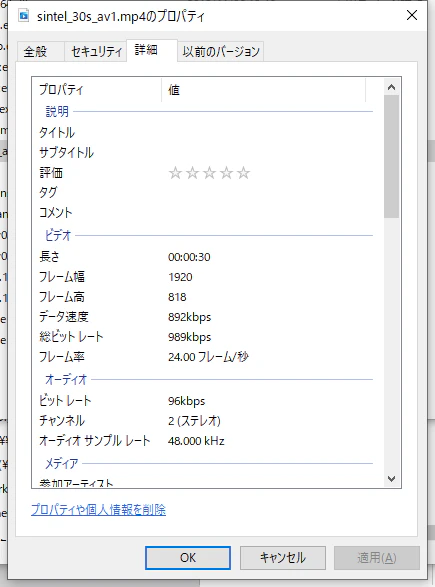The width and height of the screenshot is (435, 587).
Task: Open プロパティや個人情報を削除 link
Action: [x=98, y=510]
